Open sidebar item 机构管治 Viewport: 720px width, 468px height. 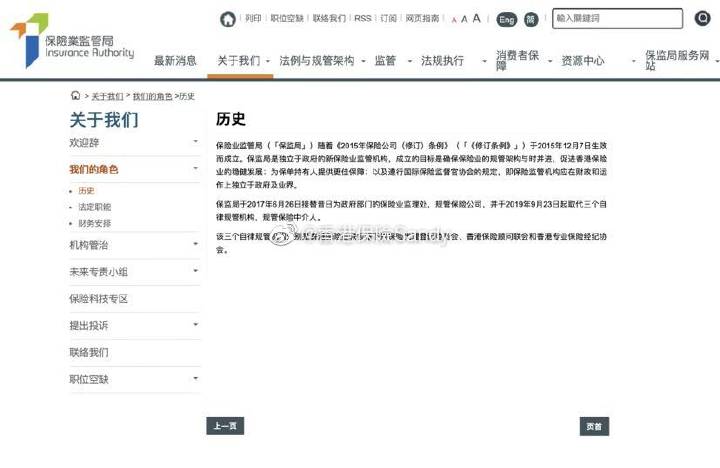(x=89, y=245)
